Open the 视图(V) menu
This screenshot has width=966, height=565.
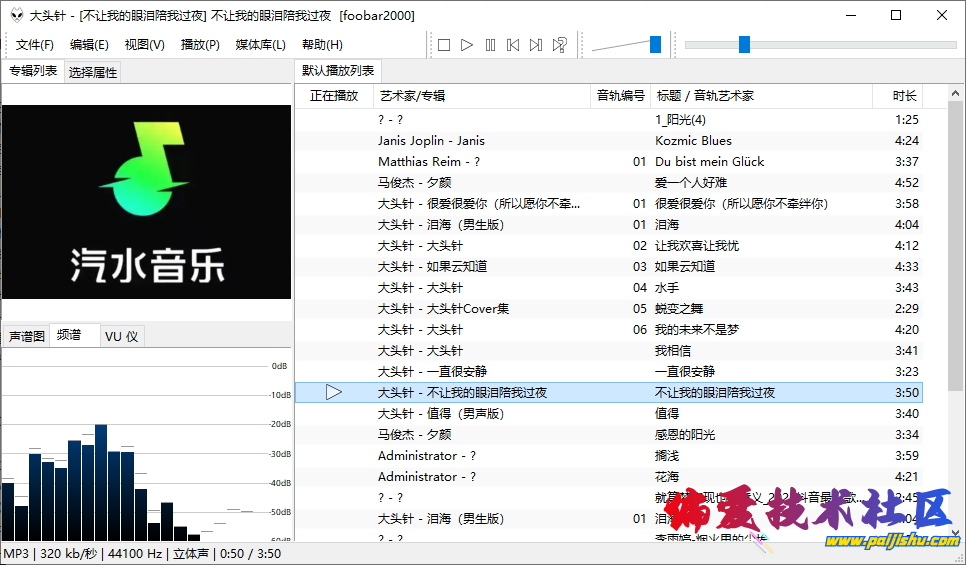[145, 45]
